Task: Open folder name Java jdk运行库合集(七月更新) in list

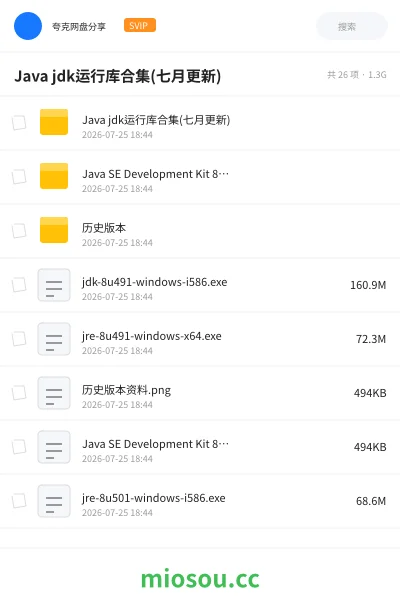Action: 156,120
